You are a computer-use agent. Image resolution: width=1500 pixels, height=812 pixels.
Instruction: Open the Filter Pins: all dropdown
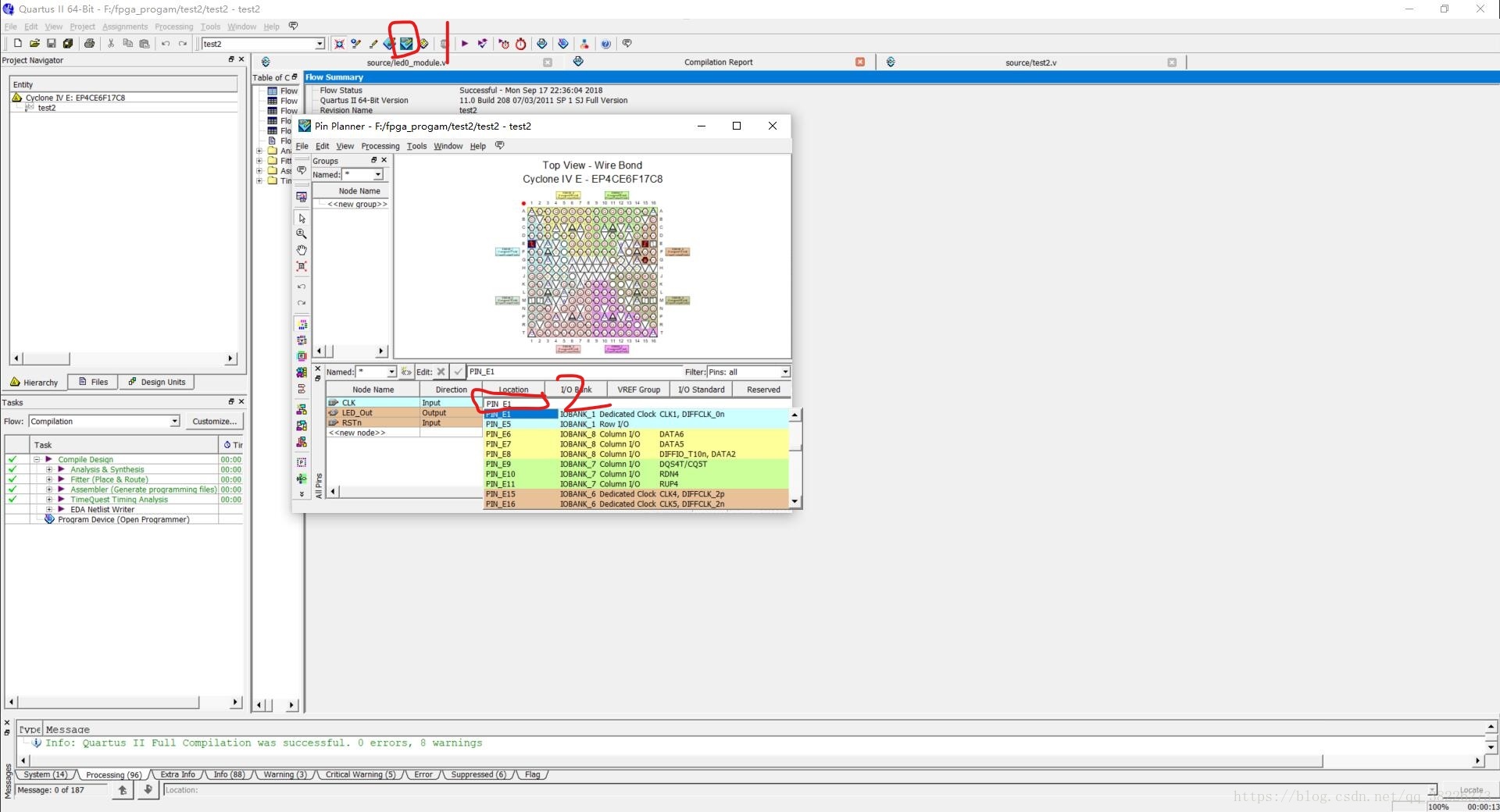[785, 372]
